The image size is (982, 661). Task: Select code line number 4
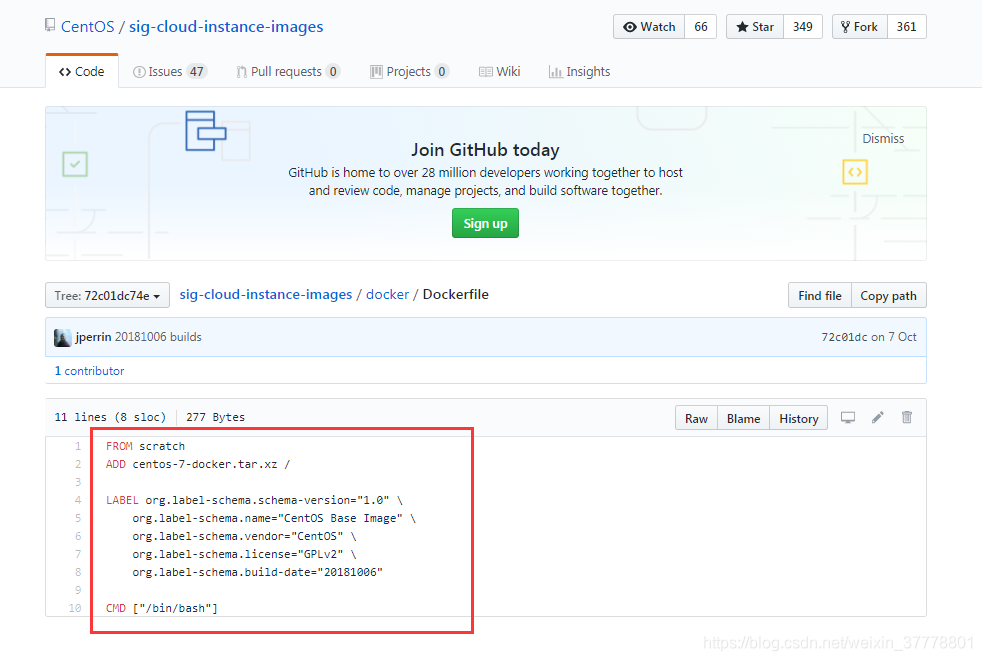[x=78, y=500]
